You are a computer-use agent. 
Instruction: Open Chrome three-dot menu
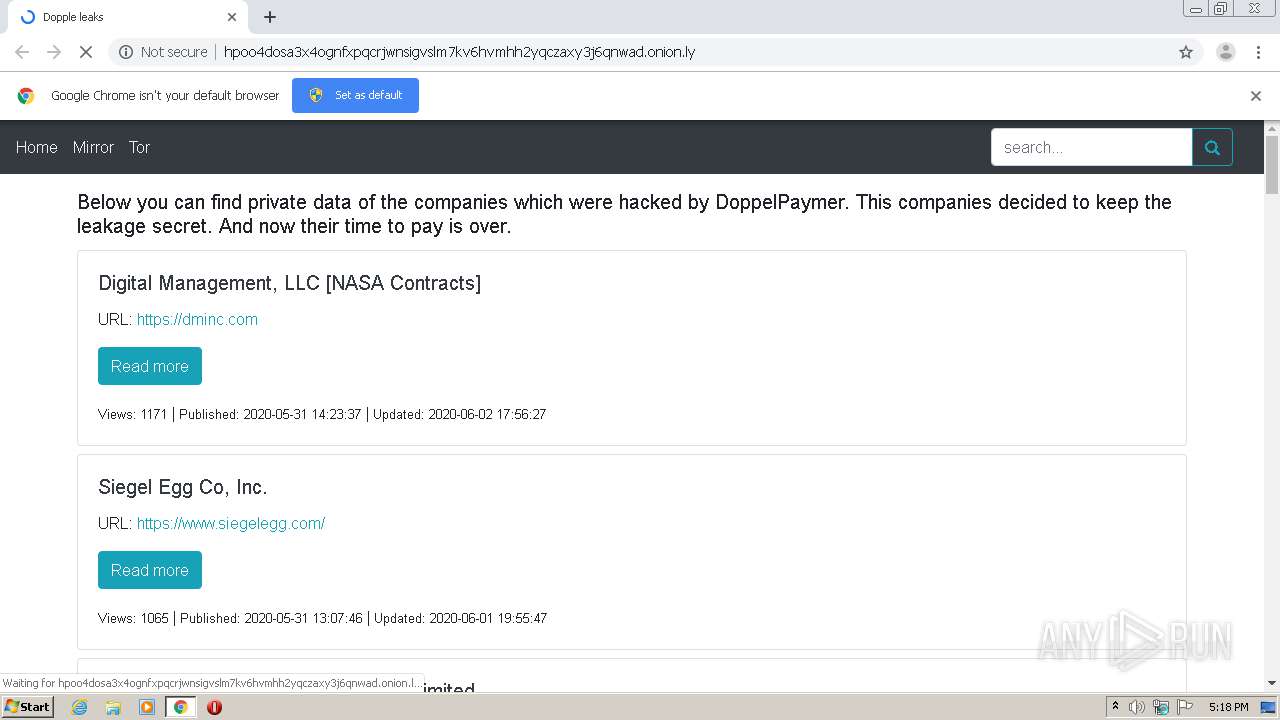[1258, 52]
